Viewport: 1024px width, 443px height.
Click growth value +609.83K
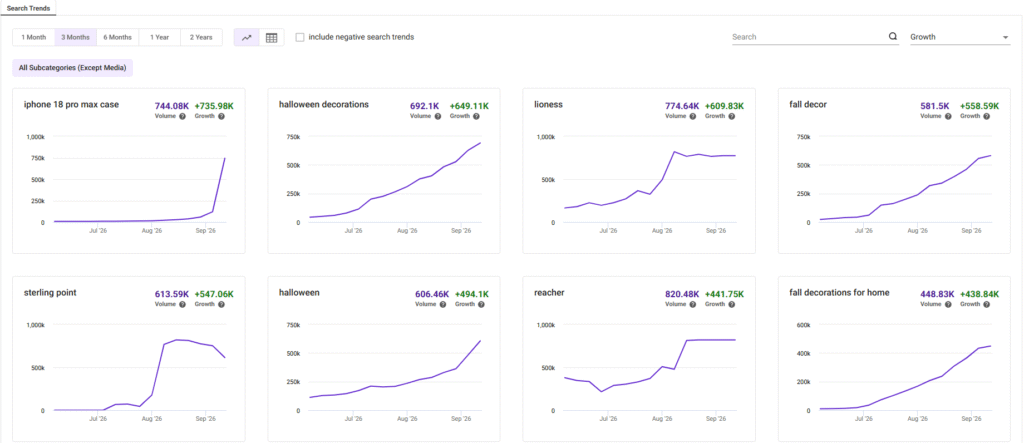725,106
